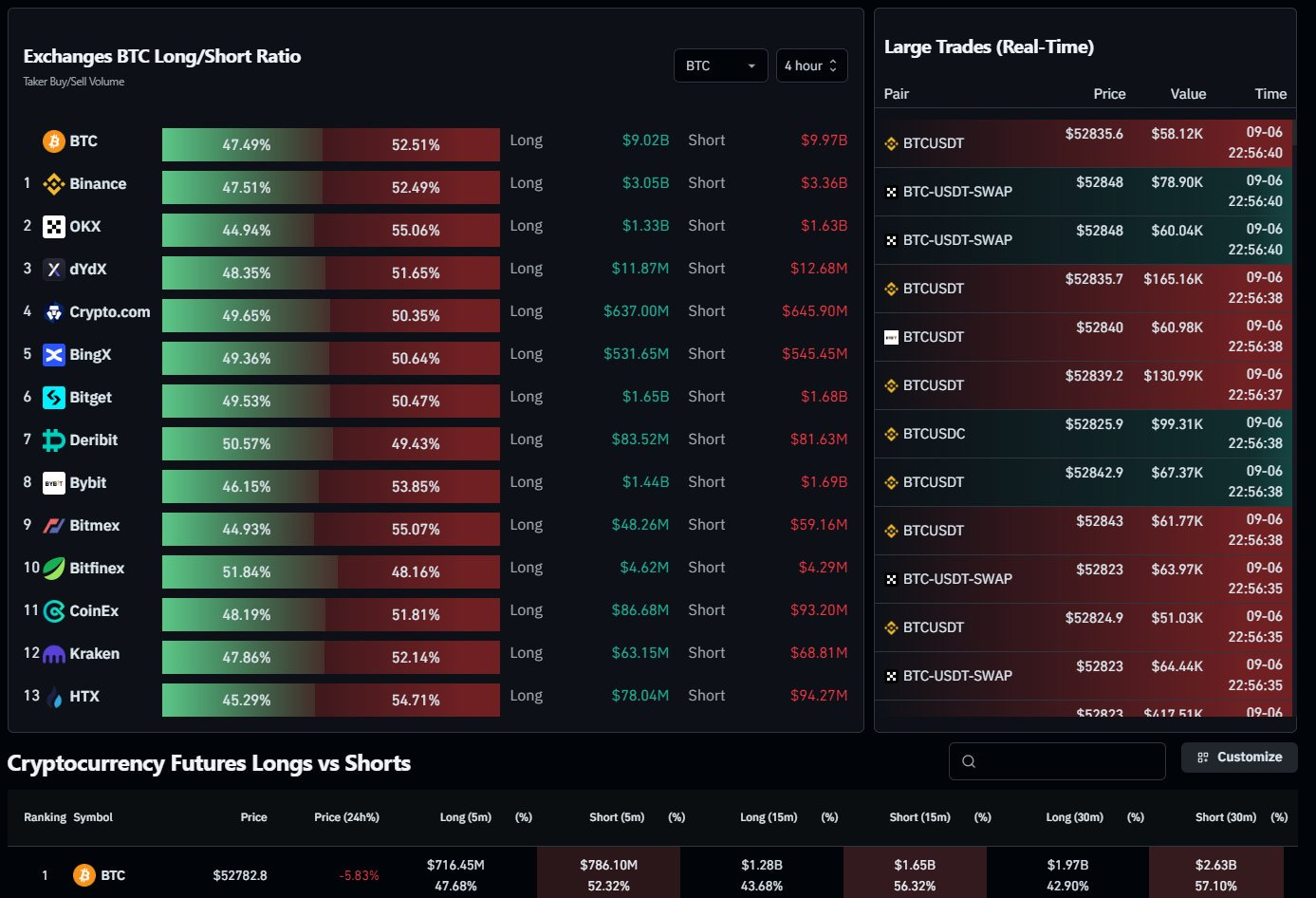Screen dimensions: 1316x898
Task: Click the Ranking column header
Action: click(46, 817)
